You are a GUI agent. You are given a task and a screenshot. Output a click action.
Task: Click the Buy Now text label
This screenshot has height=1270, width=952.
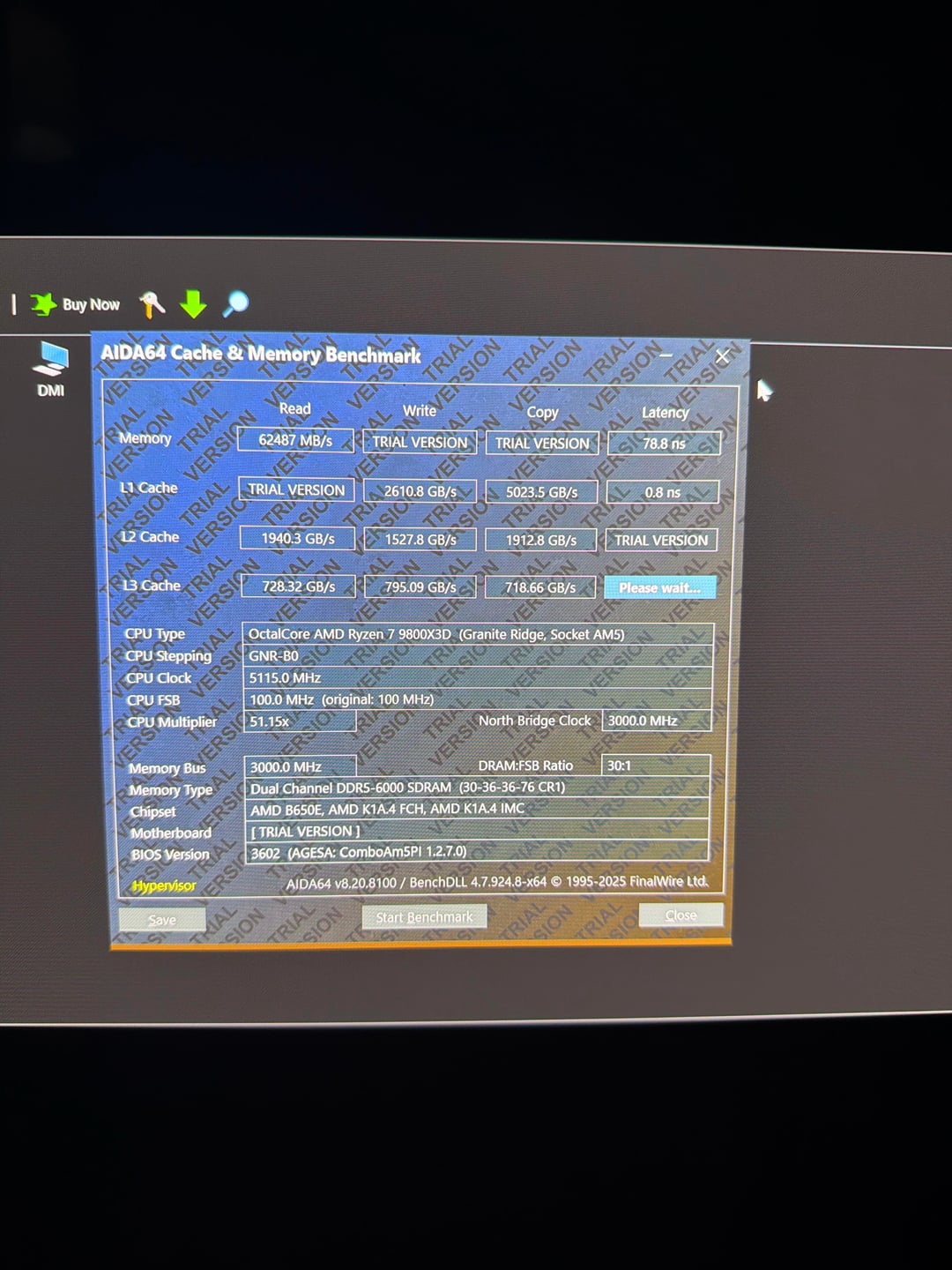point(91,304)
